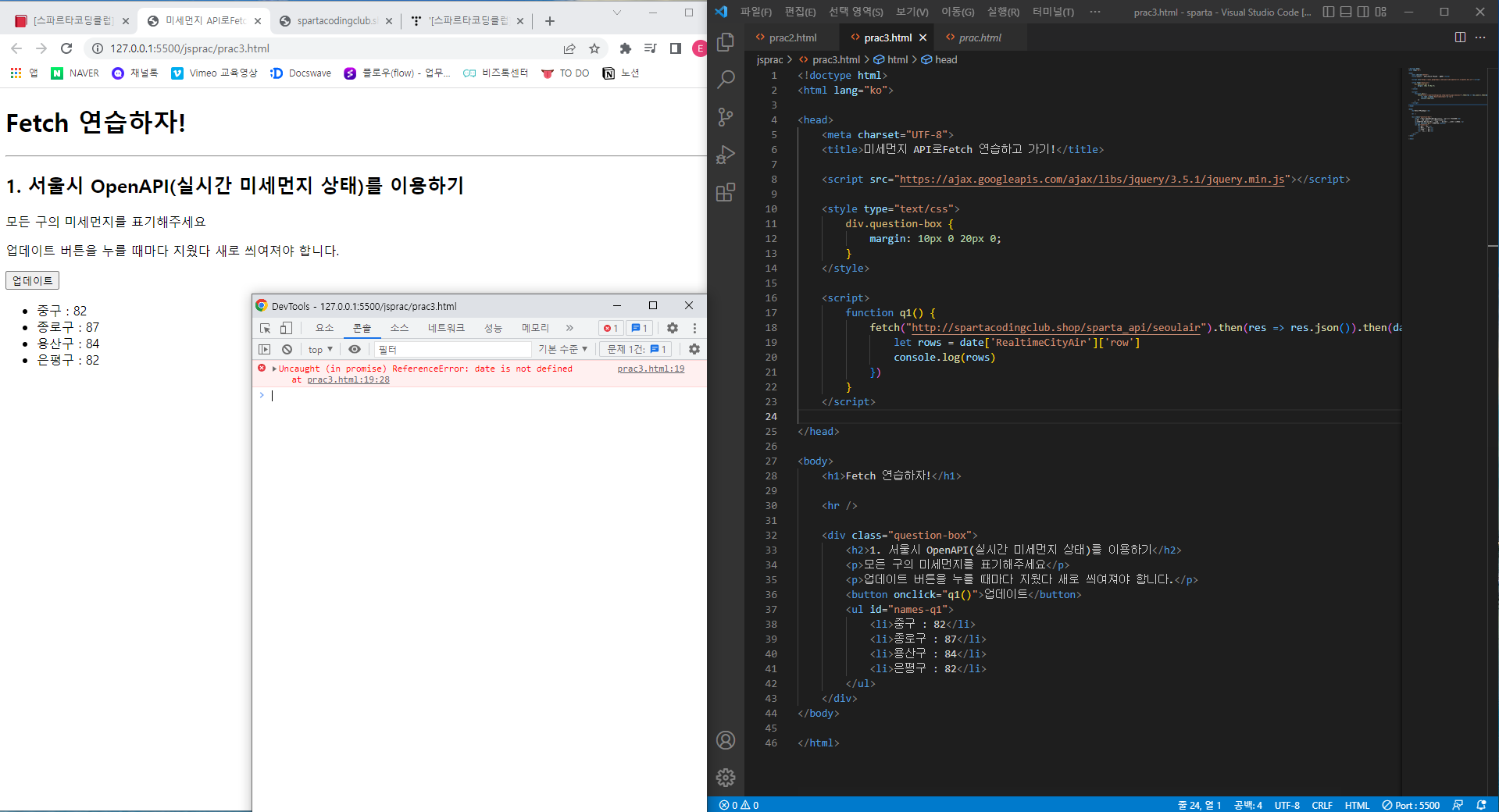Focus the 필터 input in DevTools console
Viewport: 1499px width, 812px height.
(x=453, y=349)
